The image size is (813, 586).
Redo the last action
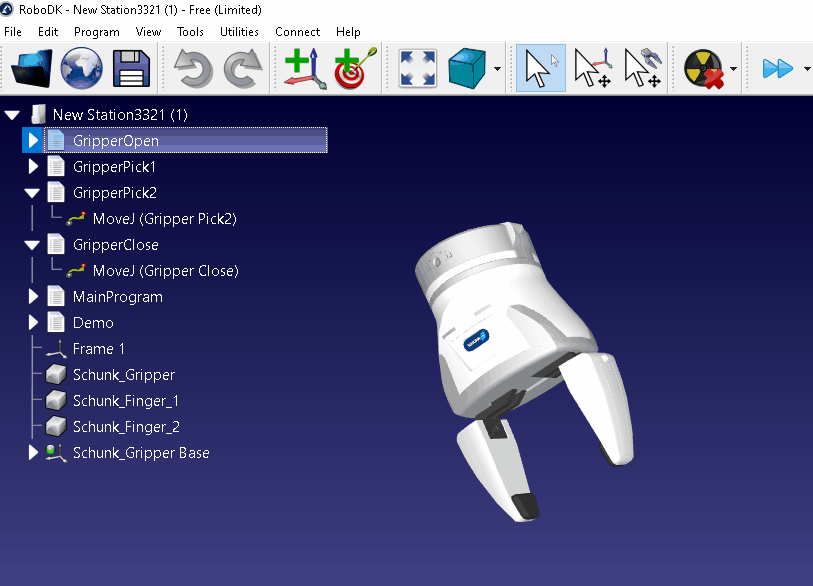point(243,68)
